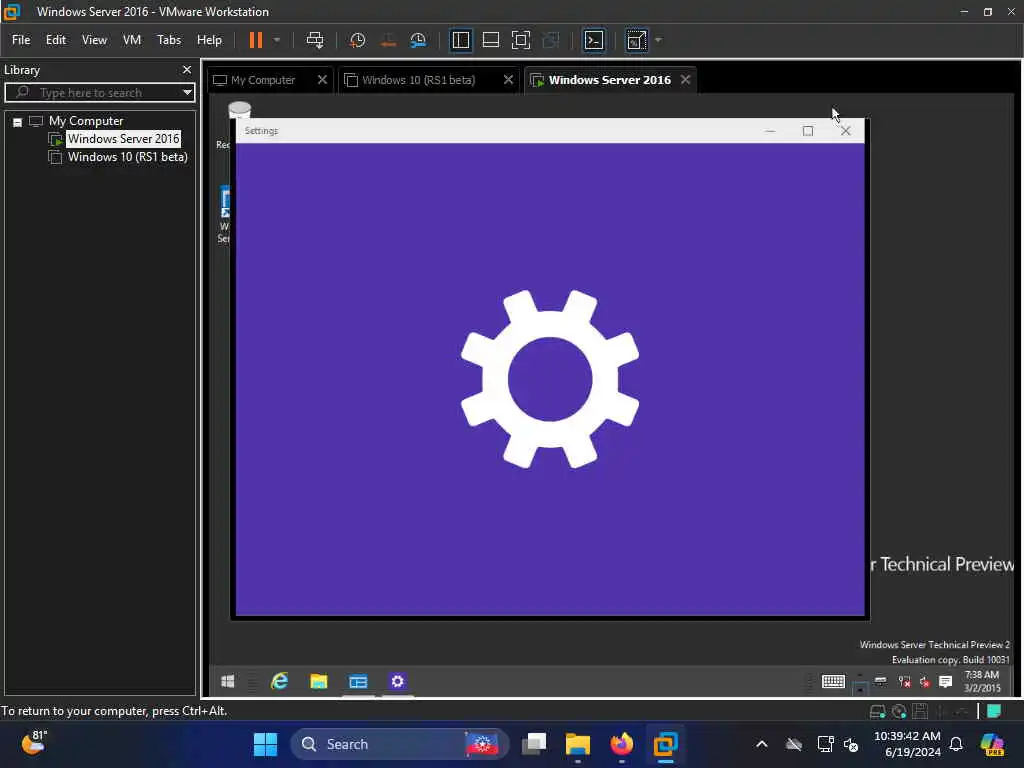
Task: Take a snapshot of this virtual machine
Action: tap(357, 40)
